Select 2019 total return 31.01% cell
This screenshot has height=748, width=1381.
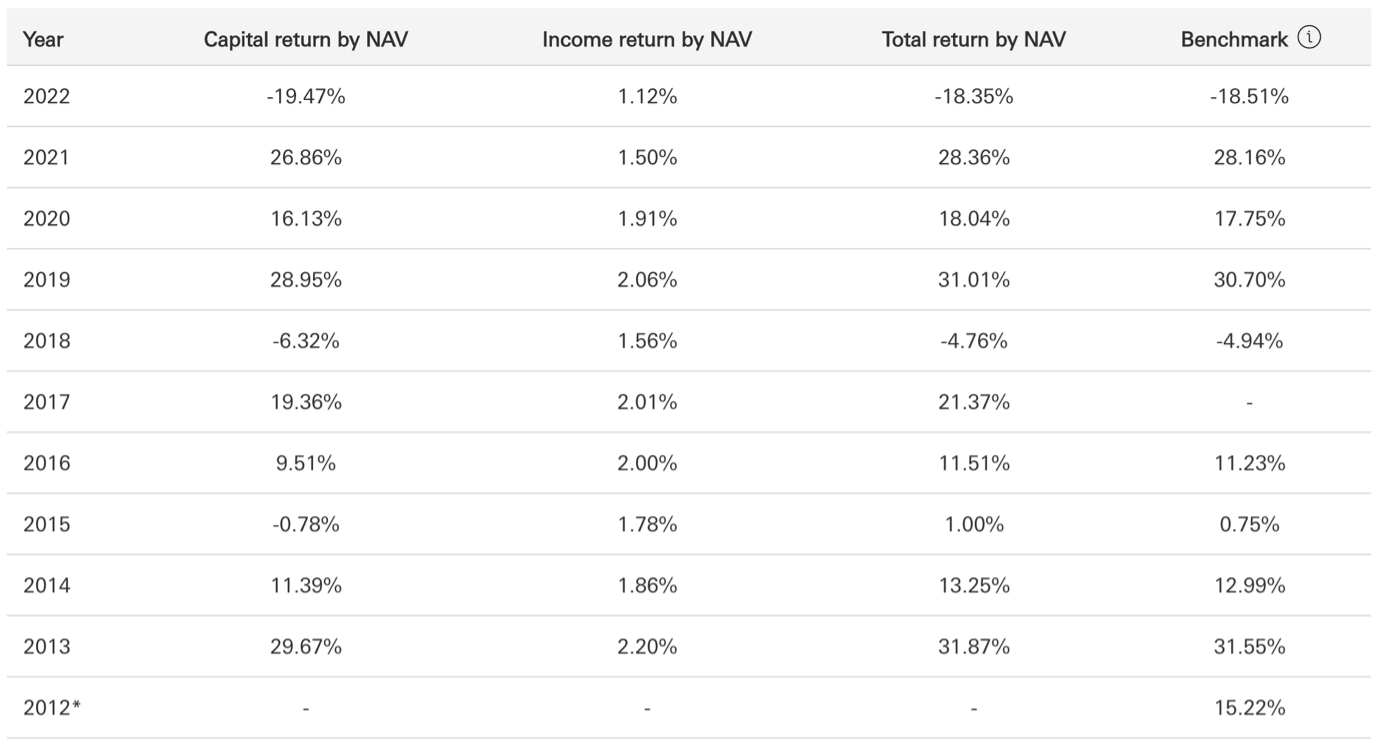click(974, 280)
